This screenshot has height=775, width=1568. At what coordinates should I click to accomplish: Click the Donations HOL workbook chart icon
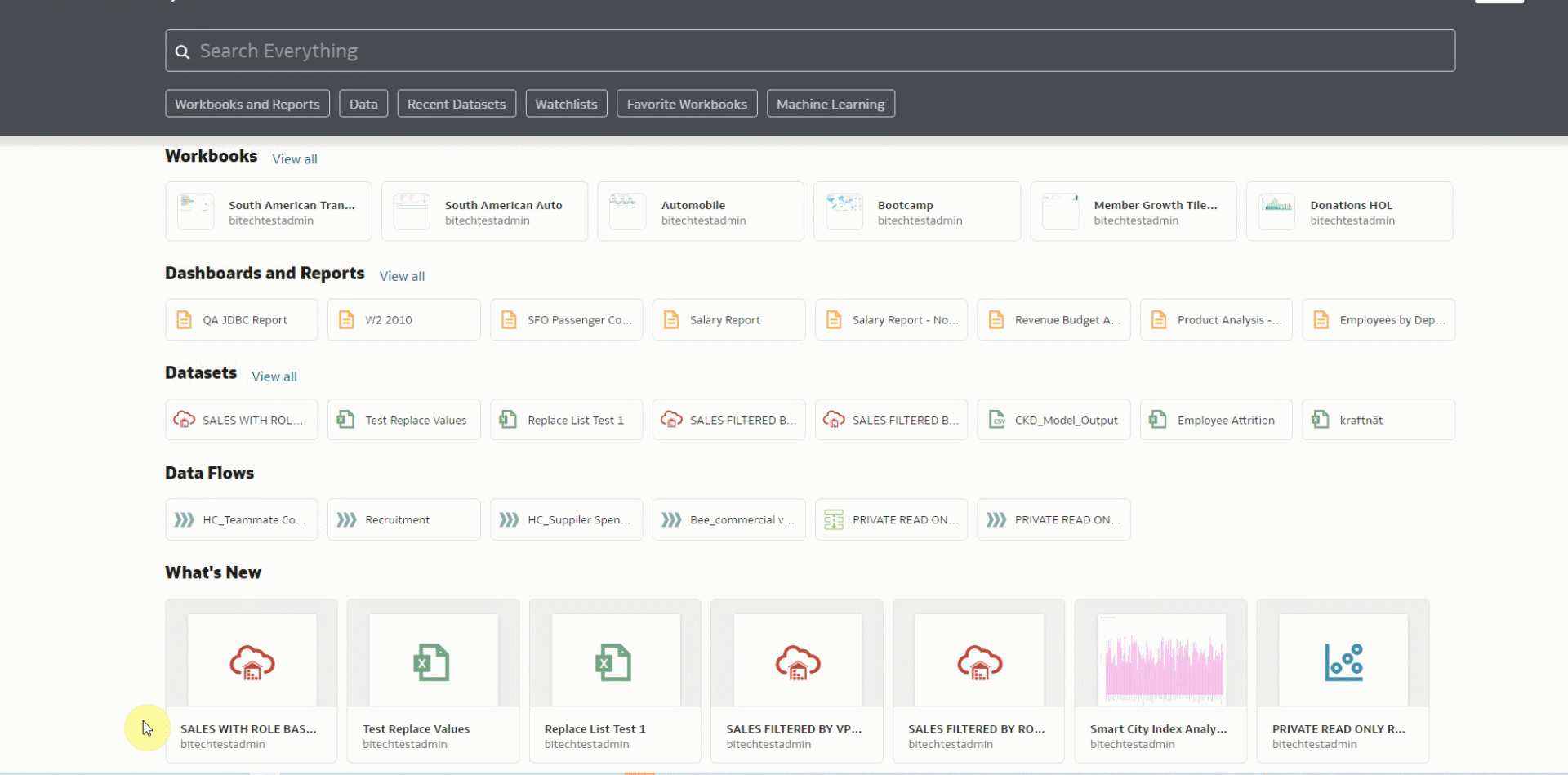click(x=1278, y=211)
